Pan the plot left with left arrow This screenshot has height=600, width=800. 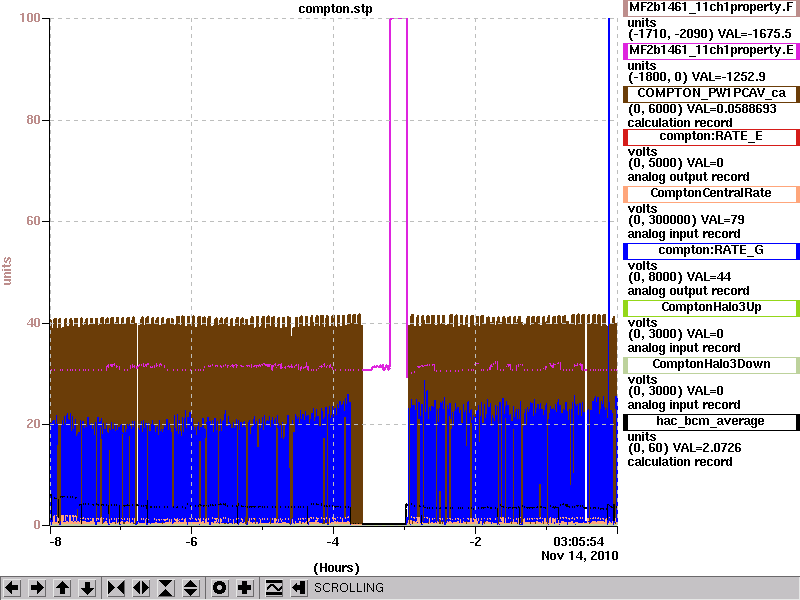(12, 588)
